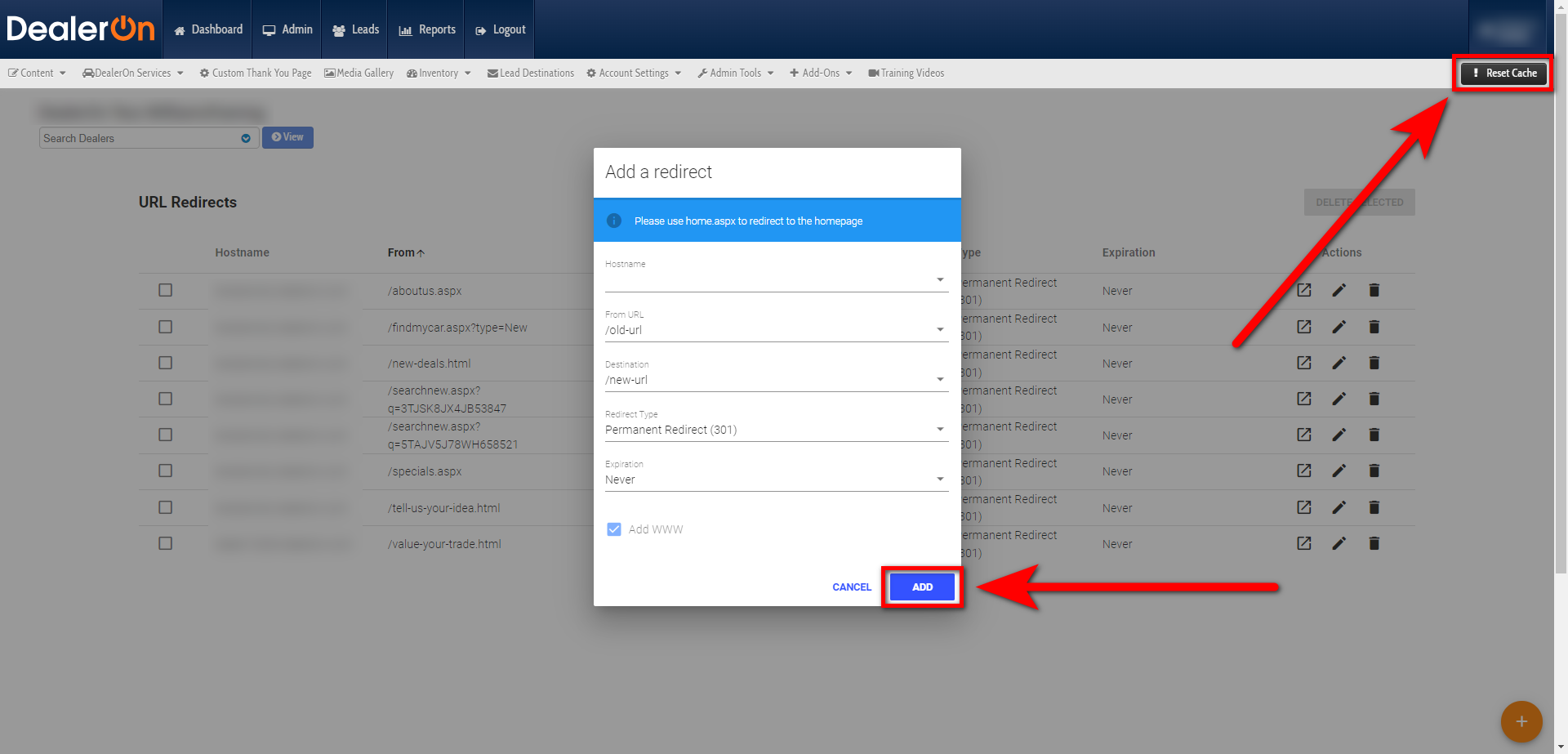The height and width of the screenshot is (754, 1568).
Task: Select the Media Gallery toolbar item
Action: (x=359, y=73)
